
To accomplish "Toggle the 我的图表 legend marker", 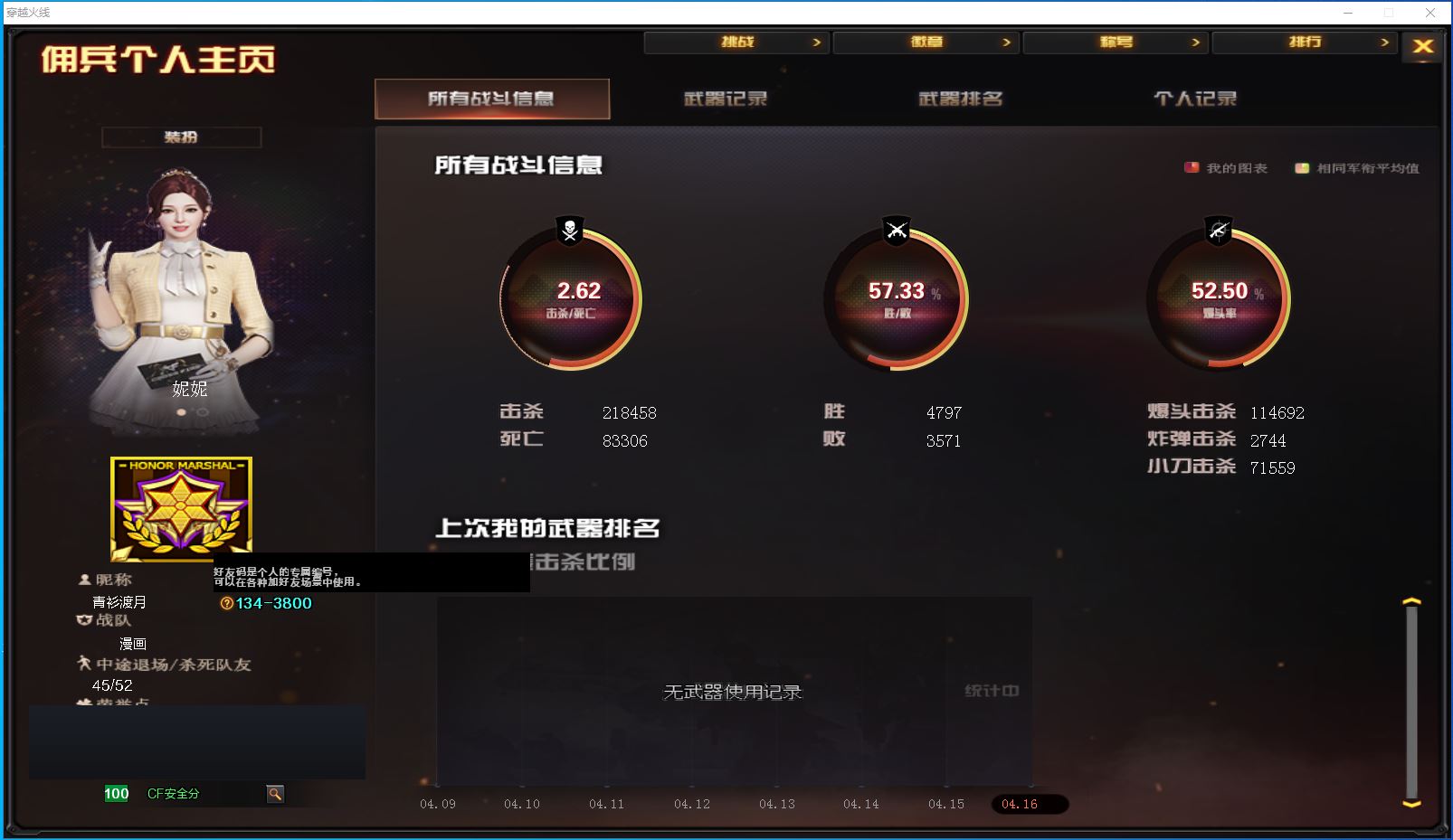I will coord(1192,168).
